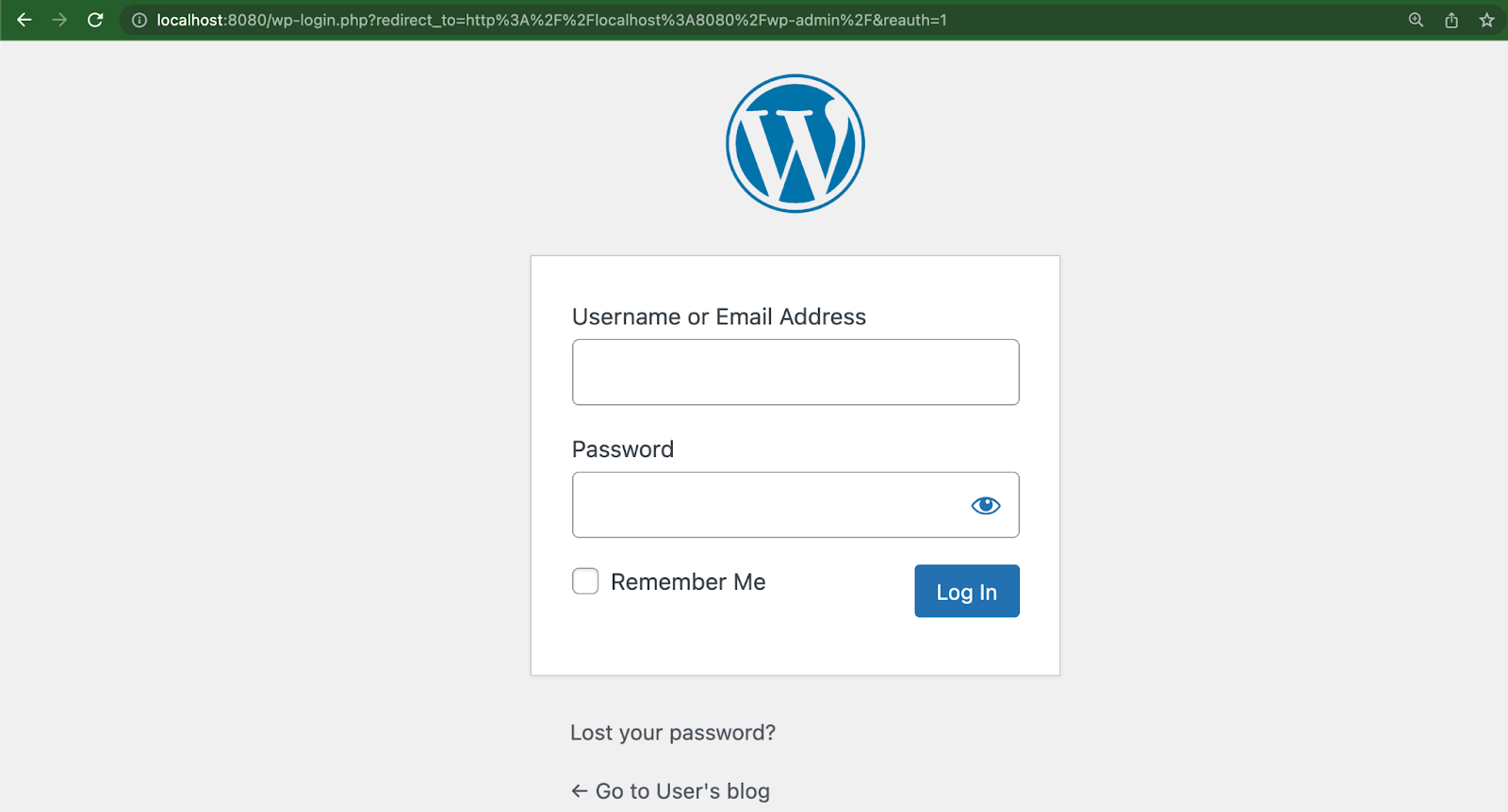Screen dimensions: 1508x812
Task: Follow the Go to User's blog link
Action: 680,790
